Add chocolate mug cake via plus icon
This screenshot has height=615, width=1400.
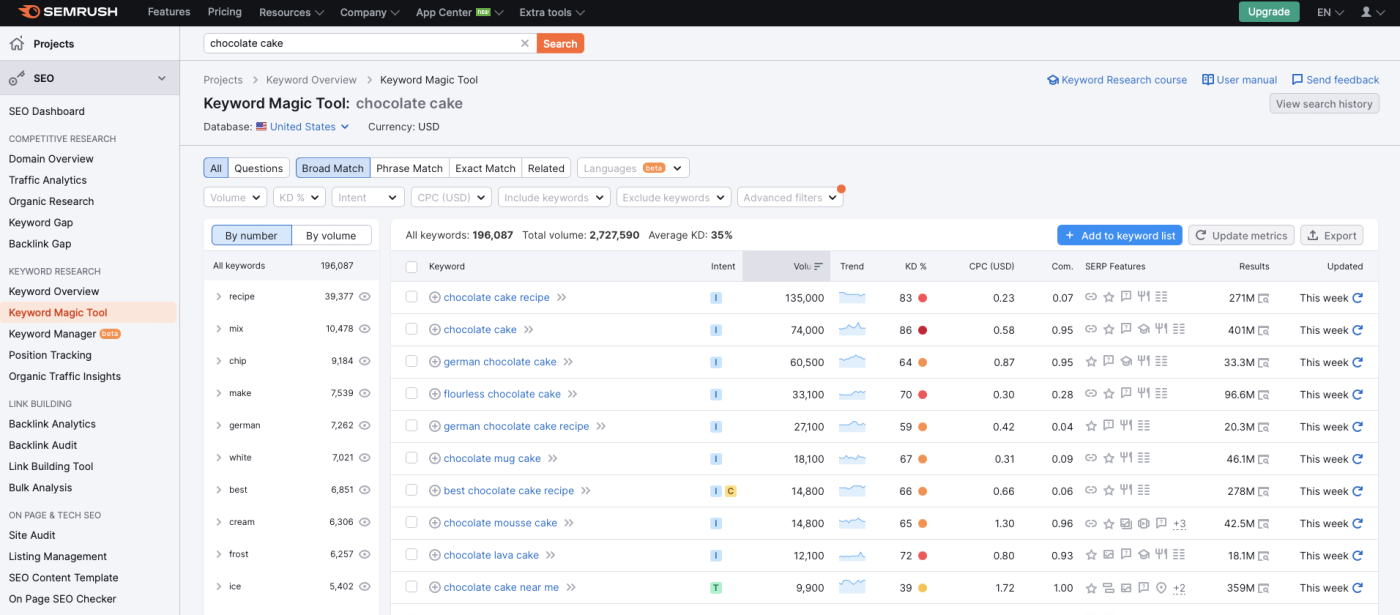tap(435, 459)
